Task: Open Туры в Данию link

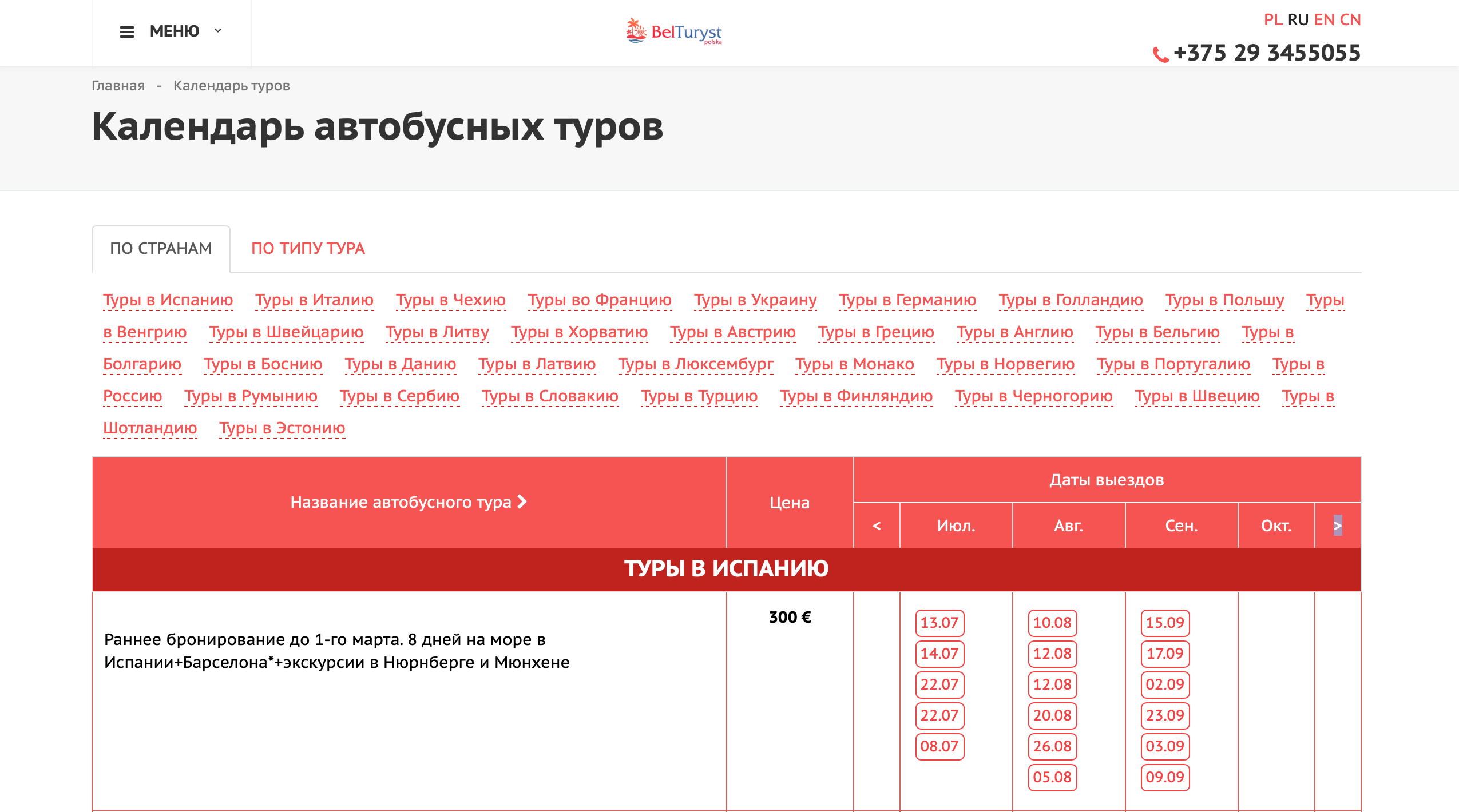Action: [x=401, y=364]
